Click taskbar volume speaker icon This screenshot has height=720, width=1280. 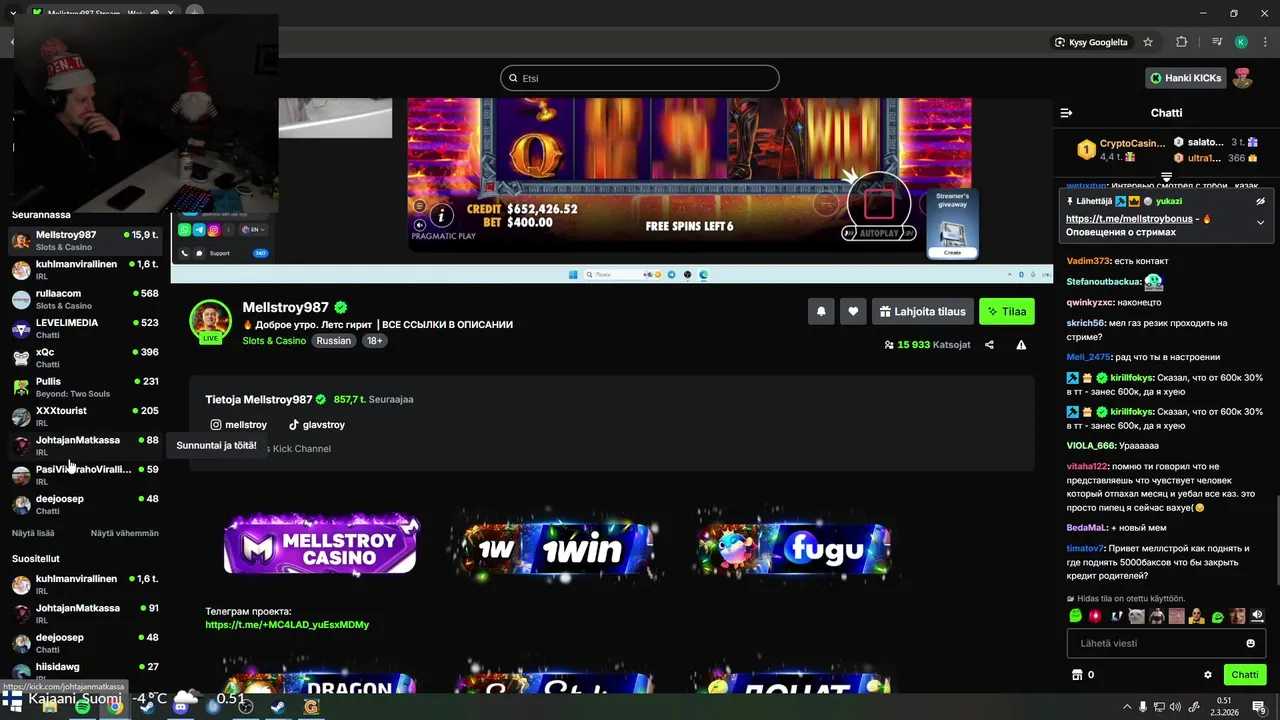[x=1175, y=707]
